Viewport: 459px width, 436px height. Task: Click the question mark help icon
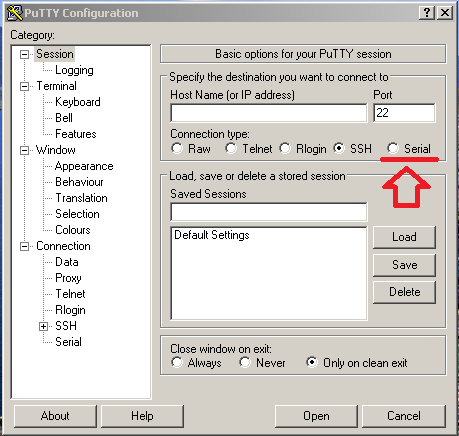pyautogui.click(x=427, y=13)
